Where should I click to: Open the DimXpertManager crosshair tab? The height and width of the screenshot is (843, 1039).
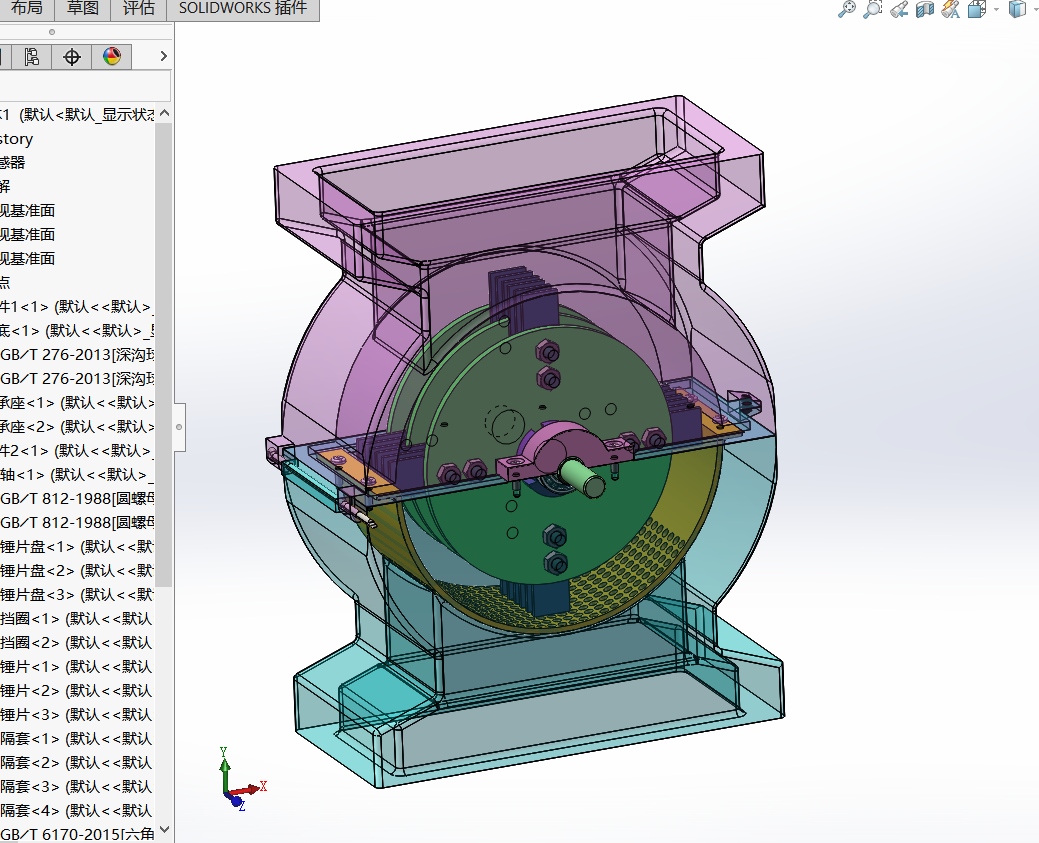point(72,57)
